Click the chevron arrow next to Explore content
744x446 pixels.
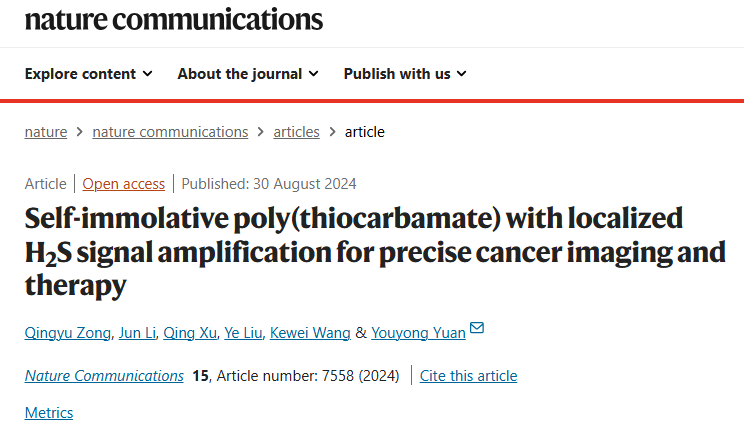[148, 74]
